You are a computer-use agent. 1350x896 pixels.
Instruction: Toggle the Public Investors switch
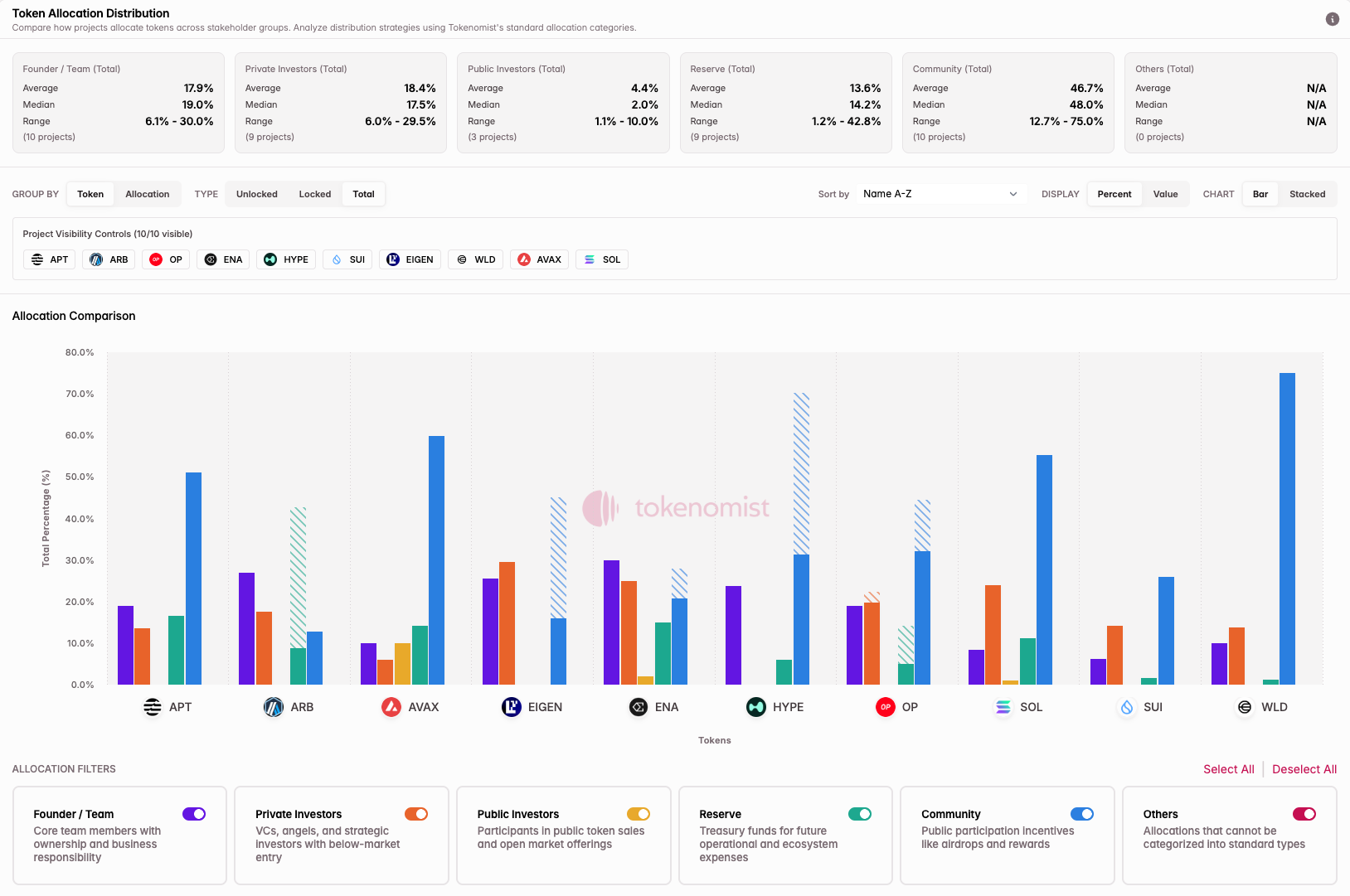click(639, 814)
